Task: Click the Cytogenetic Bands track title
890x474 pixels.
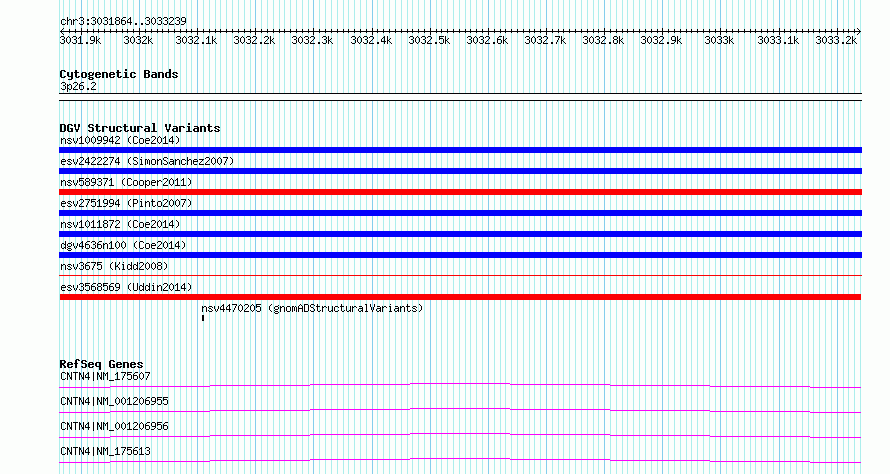Action: click(119, 74)
